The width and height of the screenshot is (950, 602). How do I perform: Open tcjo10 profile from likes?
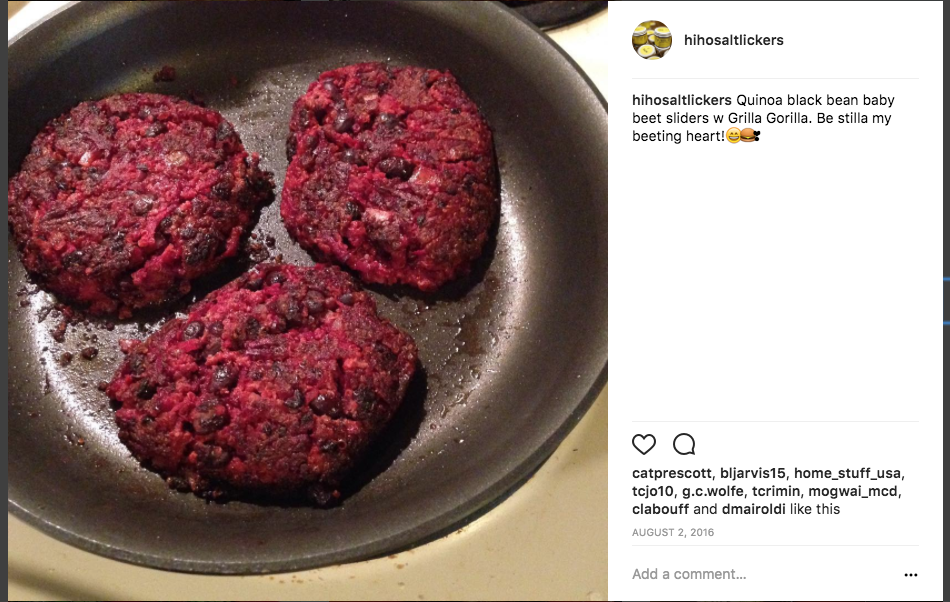[x=652, y=491]
